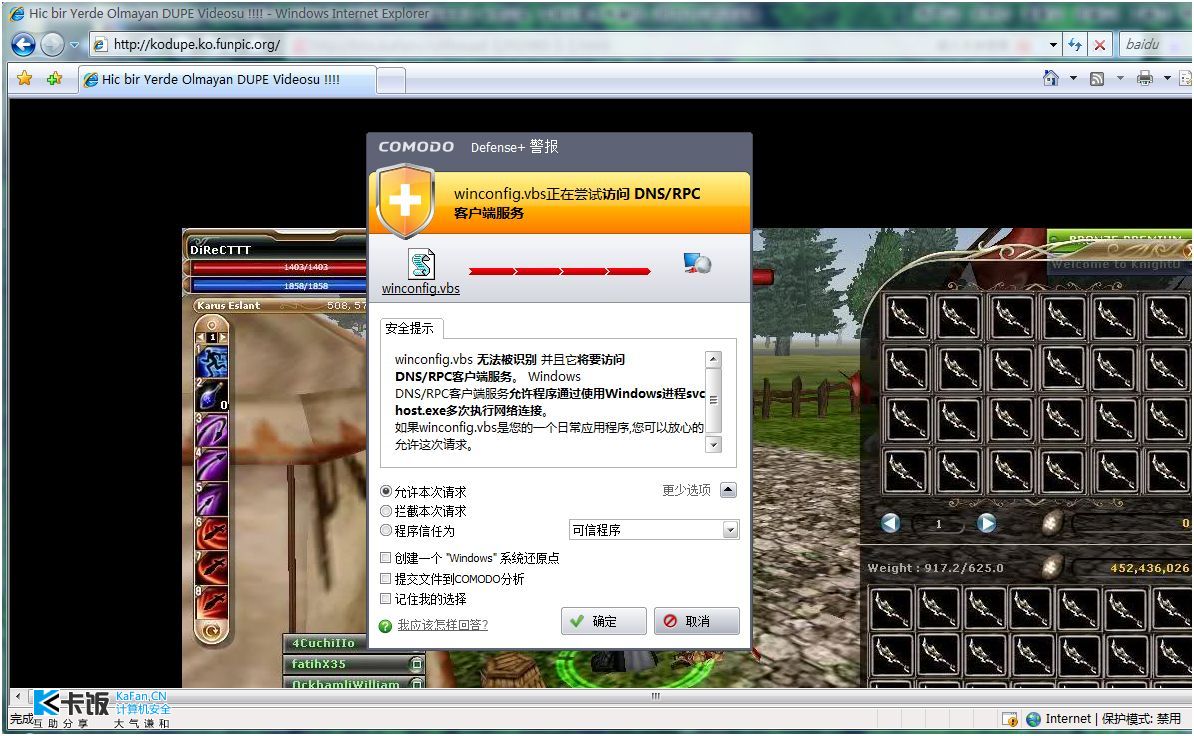The width and height of the screenshot is (1194, 736).
Task: Click the red Stop loading icon
Action: coord(1100,45)
